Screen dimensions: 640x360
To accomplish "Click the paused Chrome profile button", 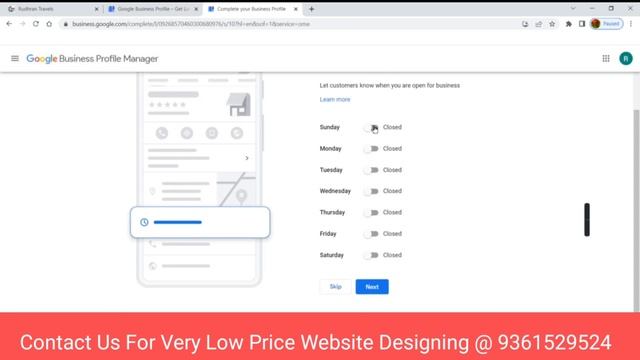I will point(607,24).
